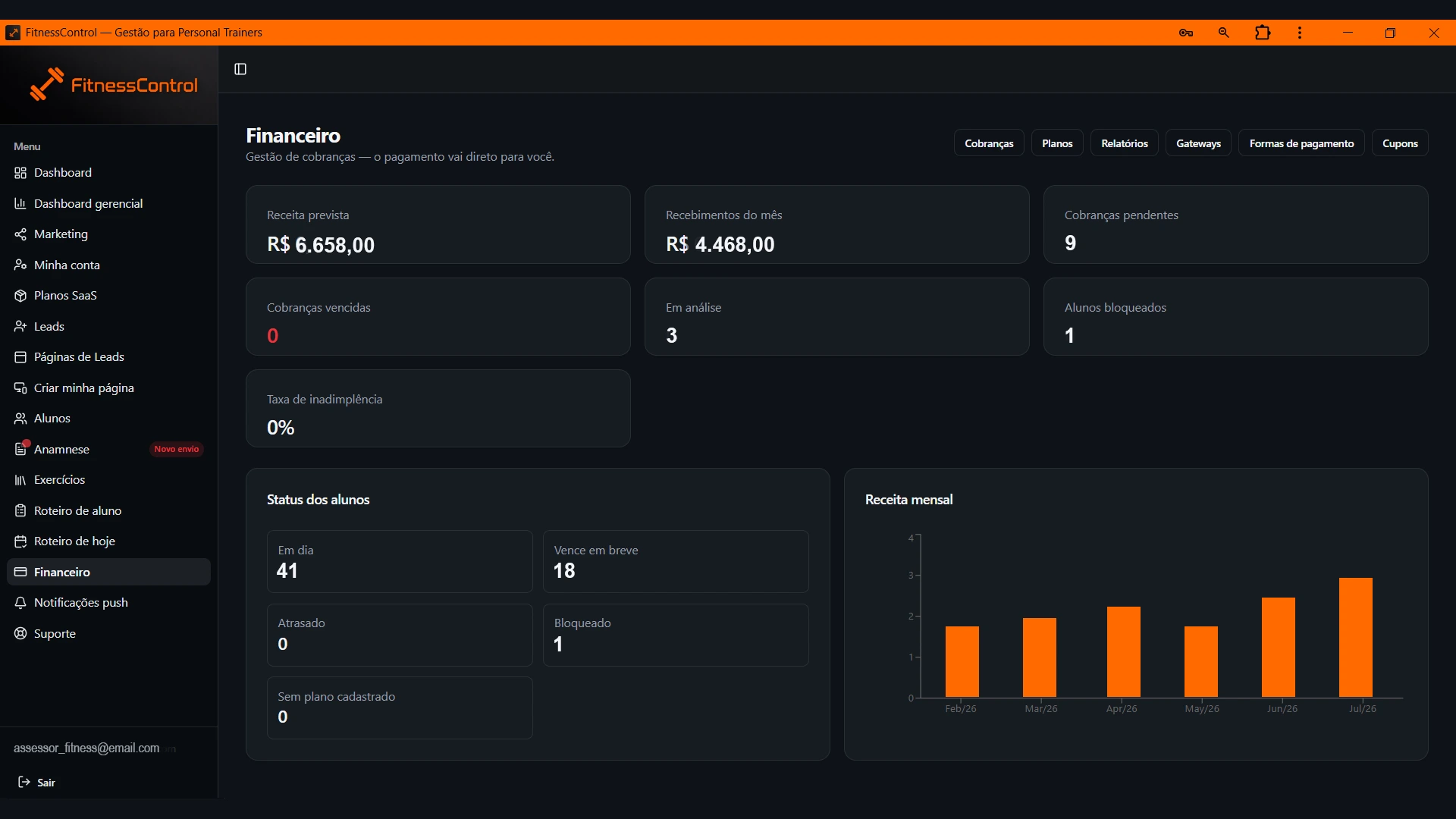The width and height of the screenshot is (1456, 819).
Task: Click the zoom magnifier icon in title bar
Action: point(1223,33)
